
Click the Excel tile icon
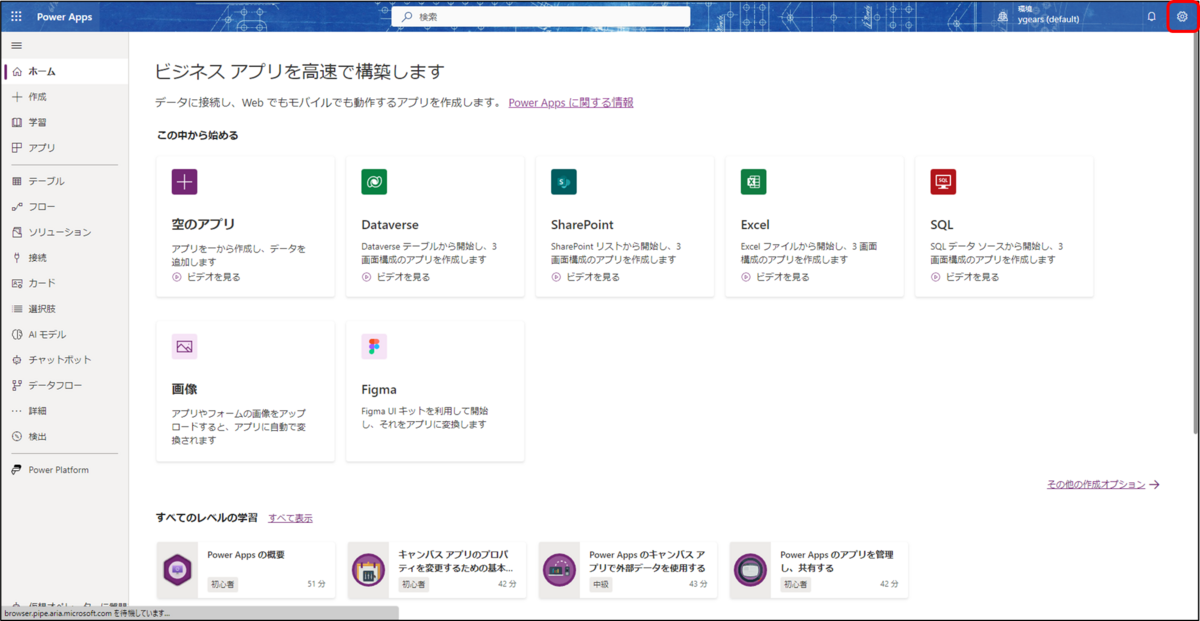(753, 181)
